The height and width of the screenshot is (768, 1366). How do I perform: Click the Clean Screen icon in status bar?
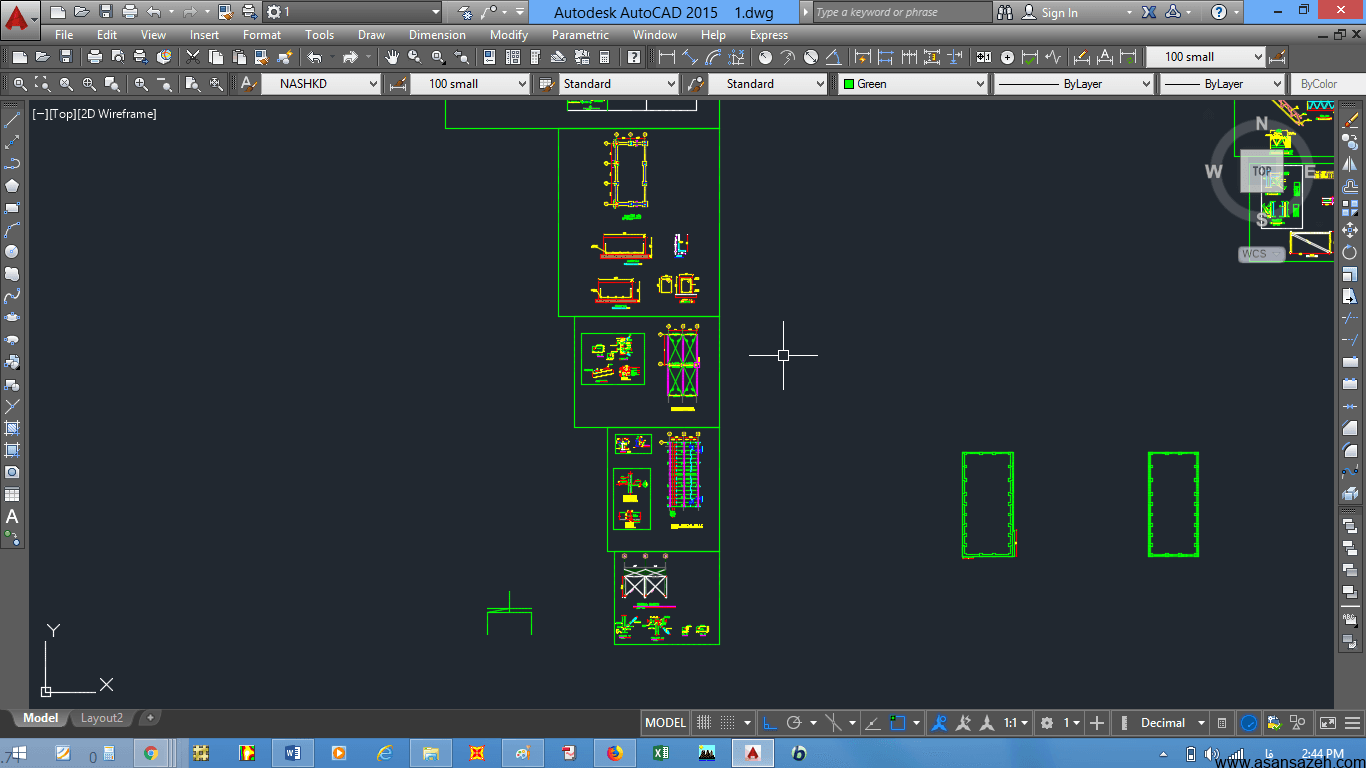coord(1327,723)
